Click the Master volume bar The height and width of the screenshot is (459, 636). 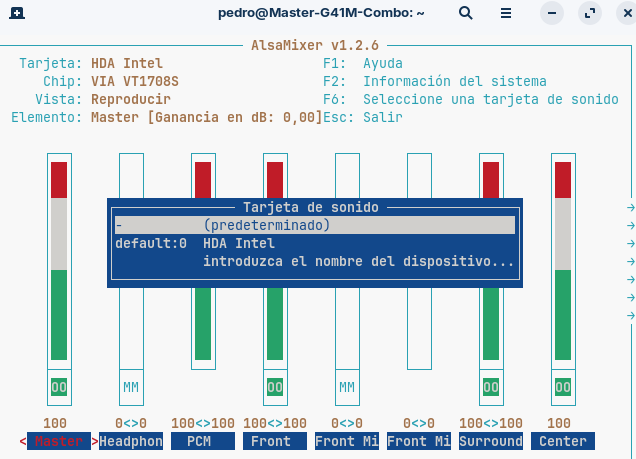pyautogui.click(x=59, y=261)
